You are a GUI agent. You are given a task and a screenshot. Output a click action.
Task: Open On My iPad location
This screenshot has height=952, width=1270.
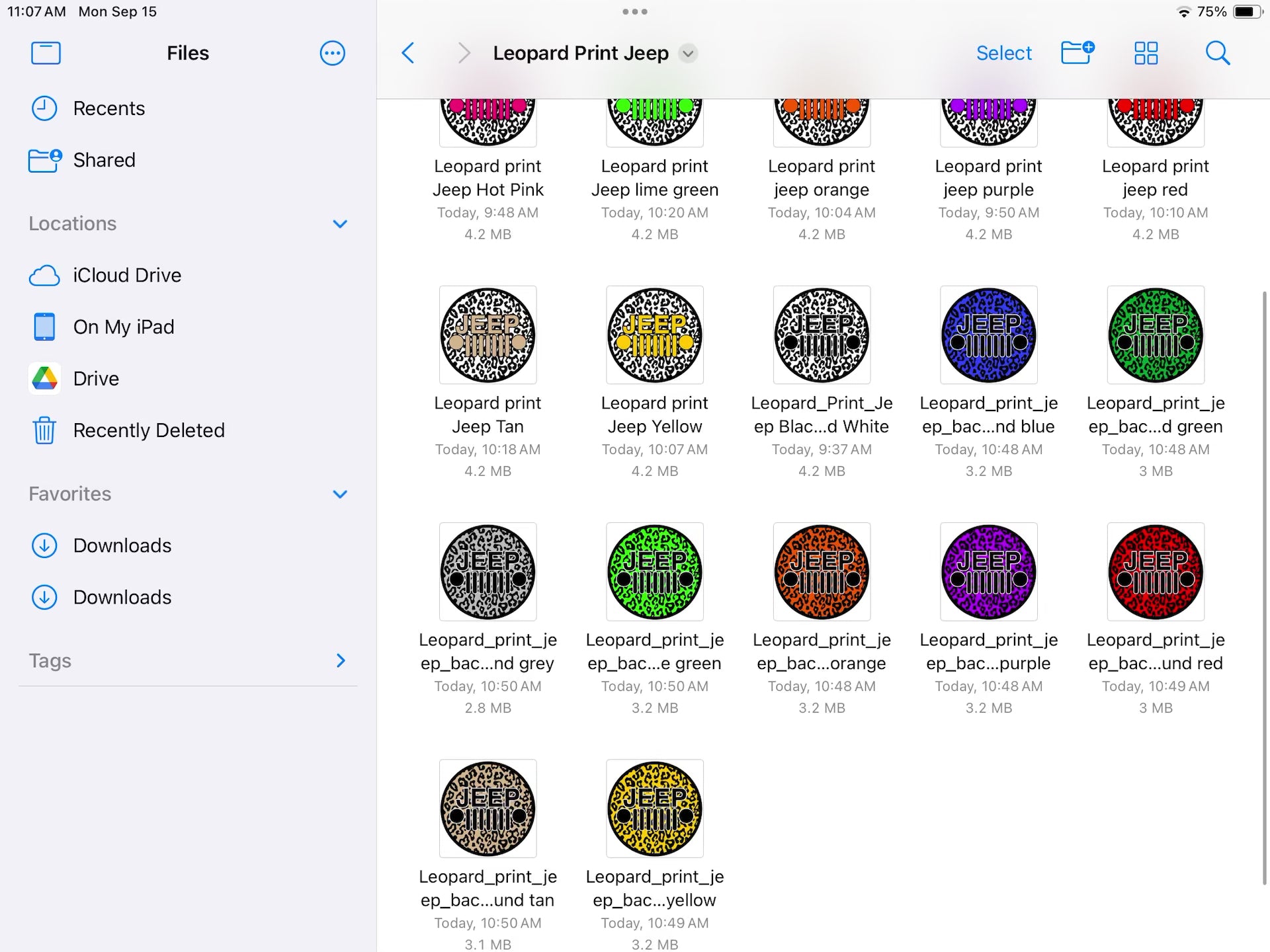pos(123,327)
